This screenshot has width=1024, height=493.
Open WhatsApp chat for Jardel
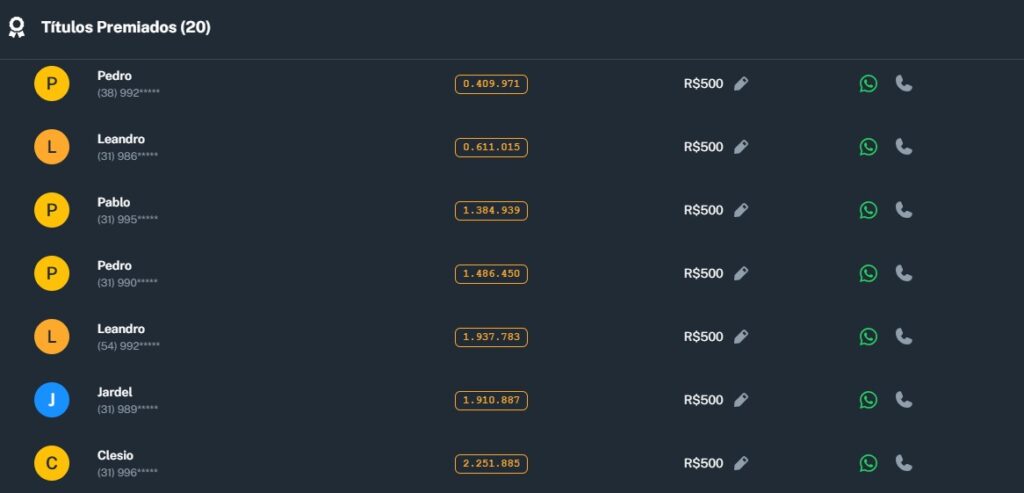[868, 400]
